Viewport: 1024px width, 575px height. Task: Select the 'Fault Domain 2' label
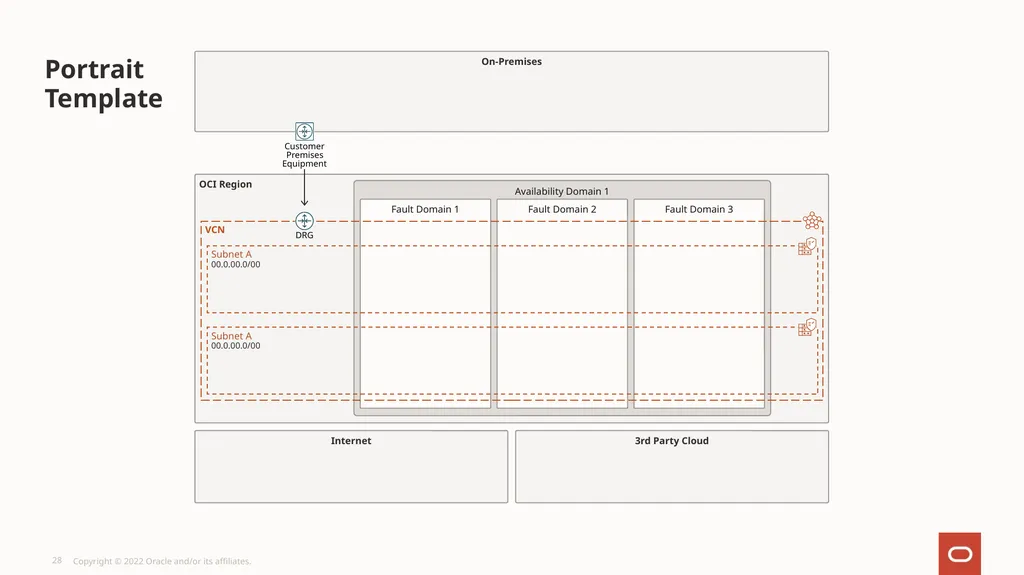562,209
